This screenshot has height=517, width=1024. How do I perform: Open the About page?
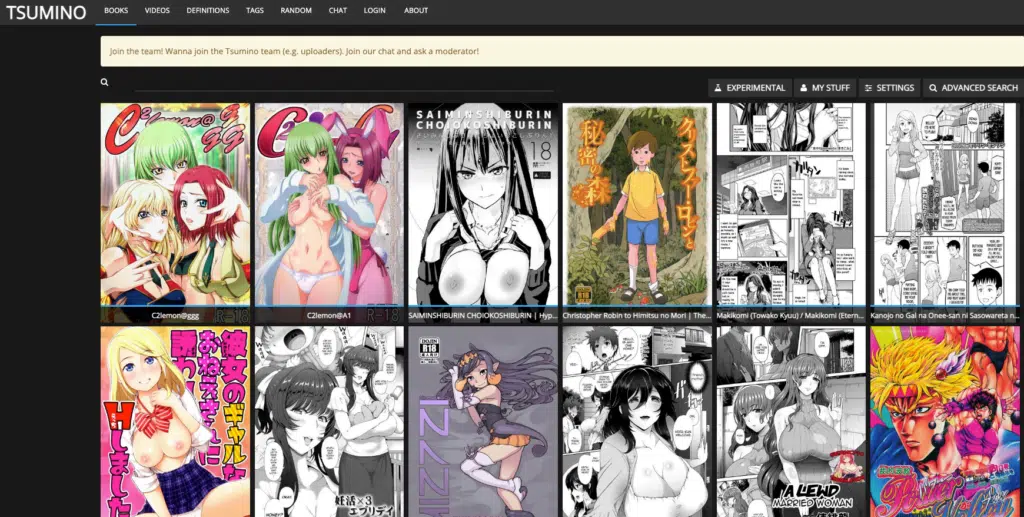click(416, 10)
